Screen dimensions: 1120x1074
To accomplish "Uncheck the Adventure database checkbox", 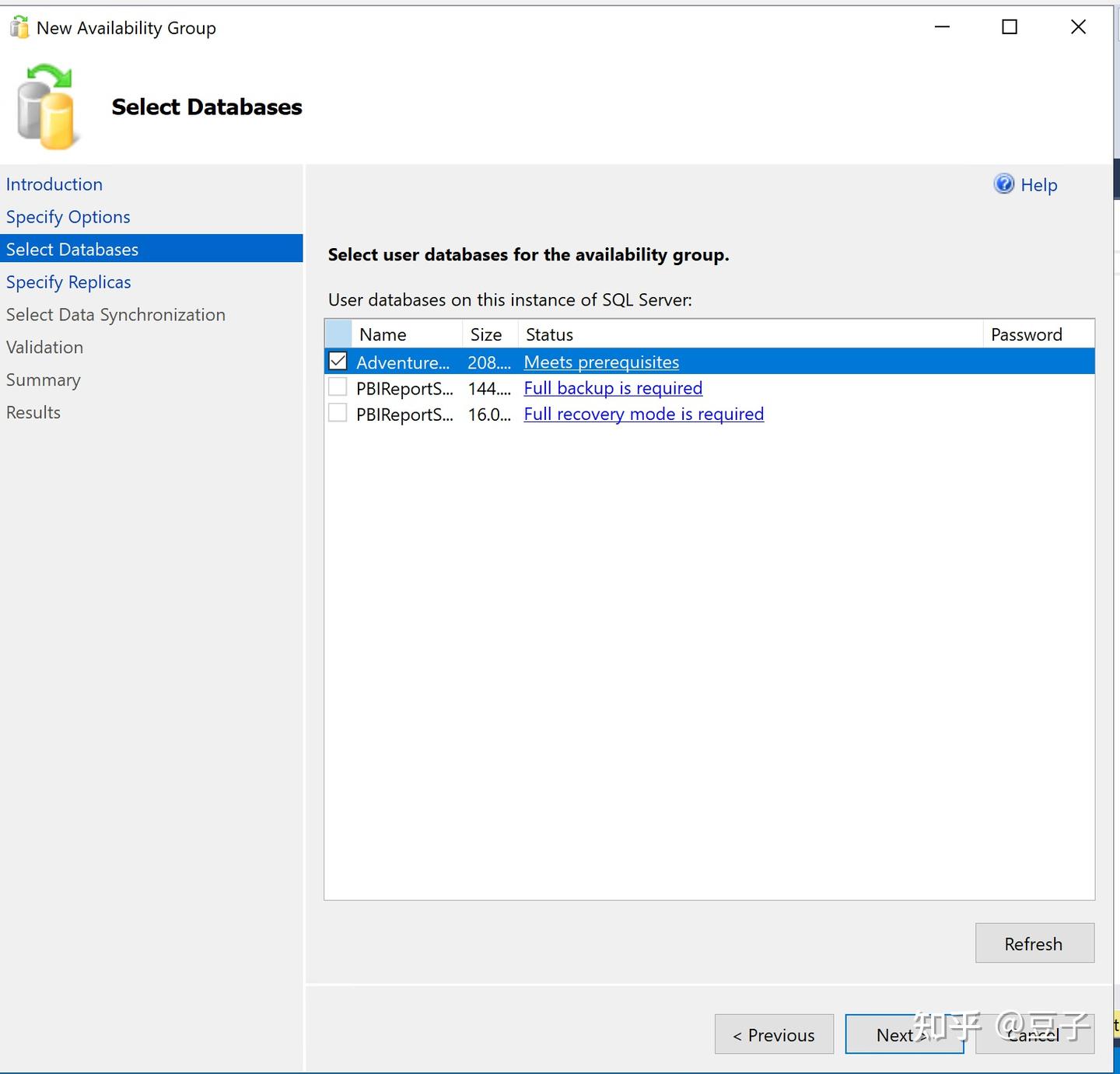I will (338, 361).
